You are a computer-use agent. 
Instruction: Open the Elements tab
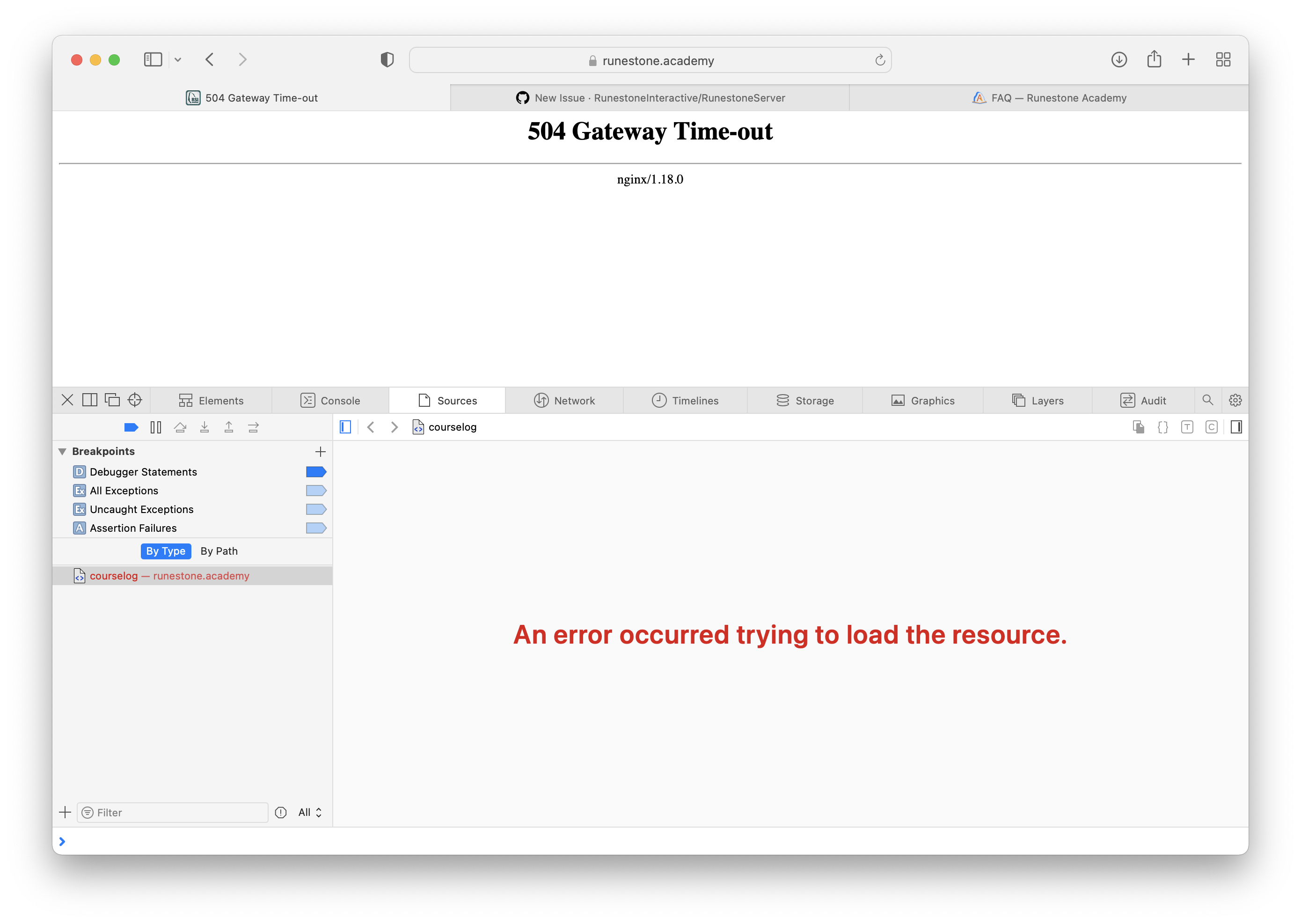tap(211, 401)
